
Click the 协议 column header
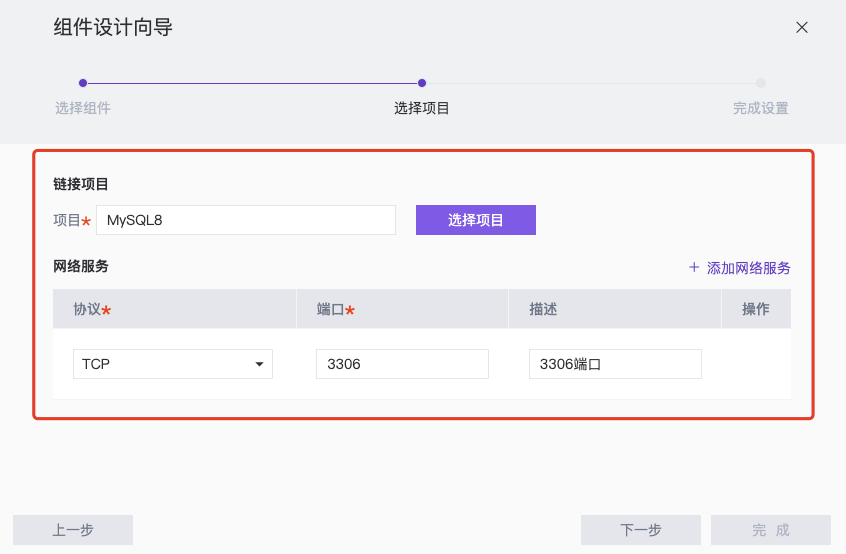click(x=92, y=309)
